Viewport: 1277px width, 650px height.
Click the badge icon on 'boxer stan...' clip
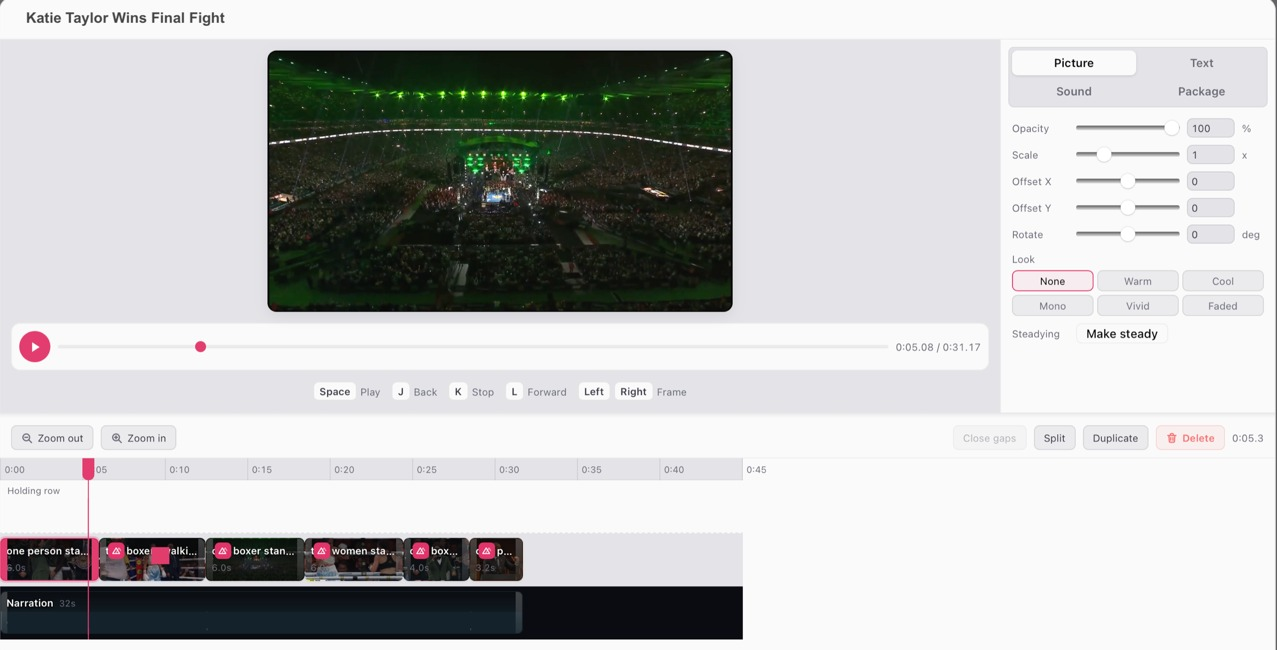[223, 551]
